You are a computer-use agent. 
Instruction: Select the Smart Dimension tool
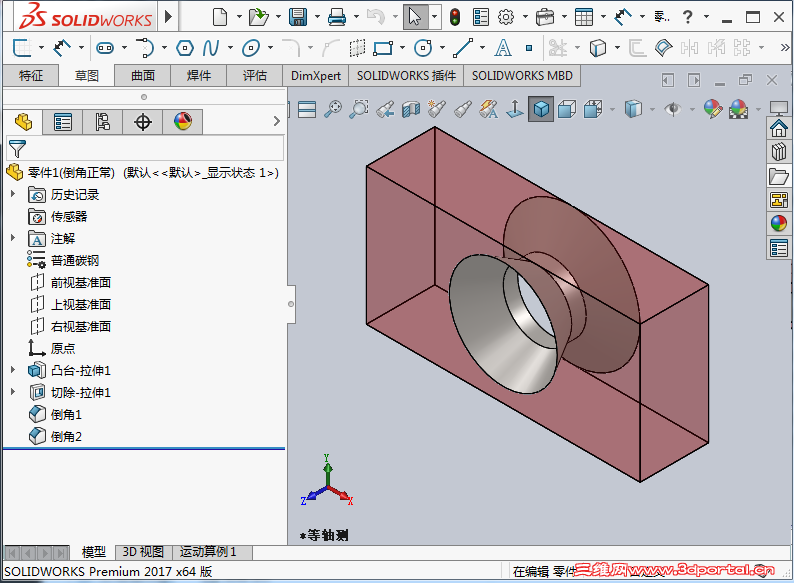[x=62, y=48]
